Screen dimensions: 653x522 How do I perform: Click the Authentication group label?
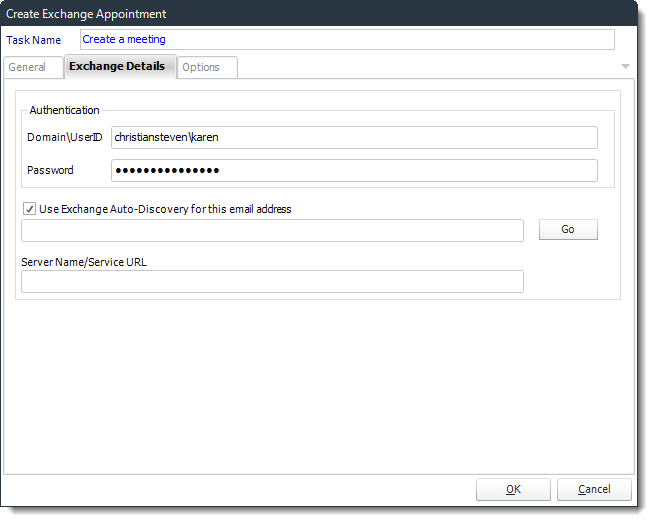tap(65, 110)
